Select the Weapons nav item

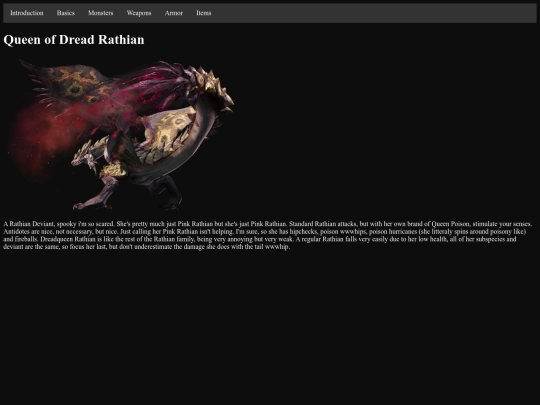139,13
